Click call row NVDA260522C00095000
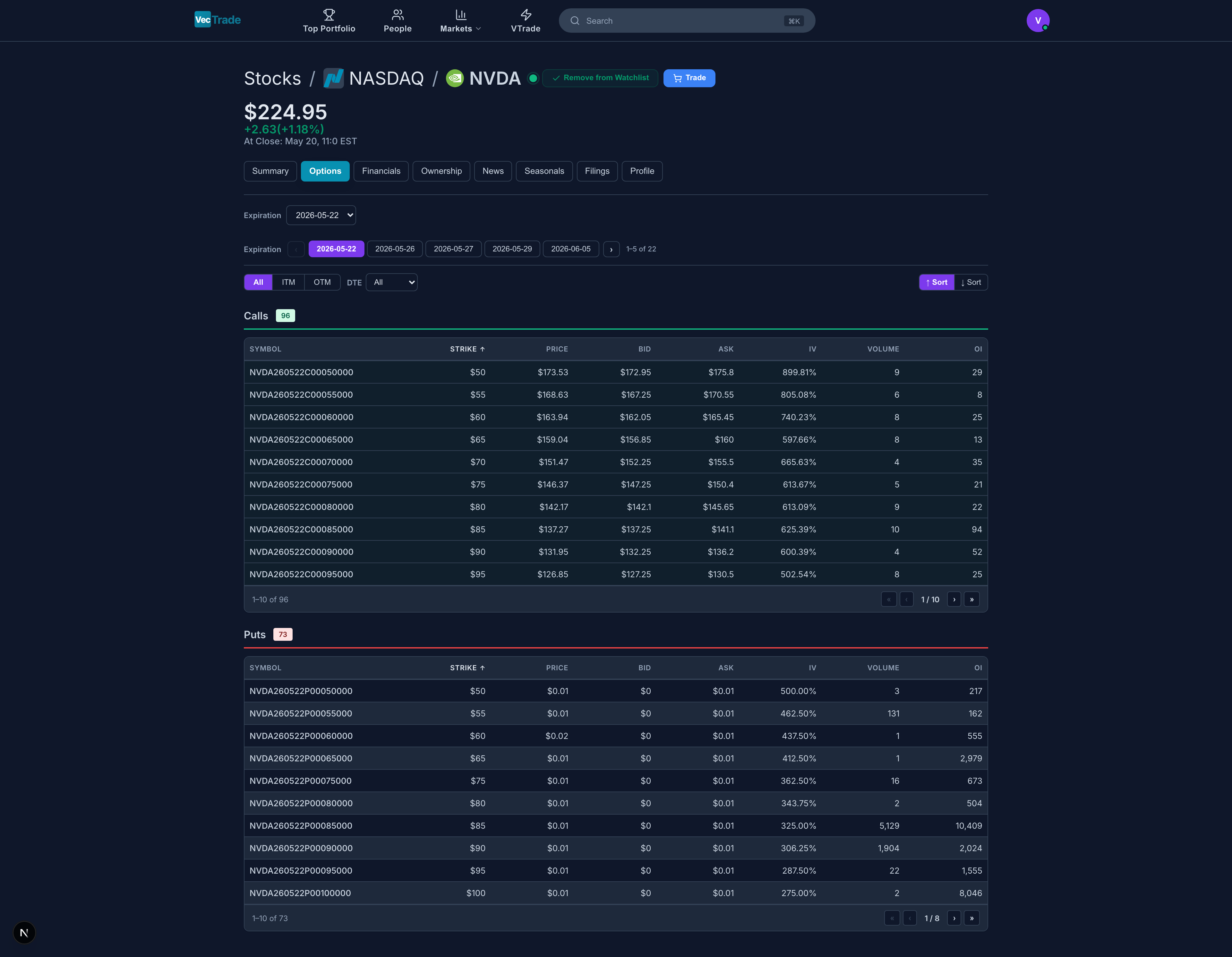1232x957 pixels. pos(616,574)
